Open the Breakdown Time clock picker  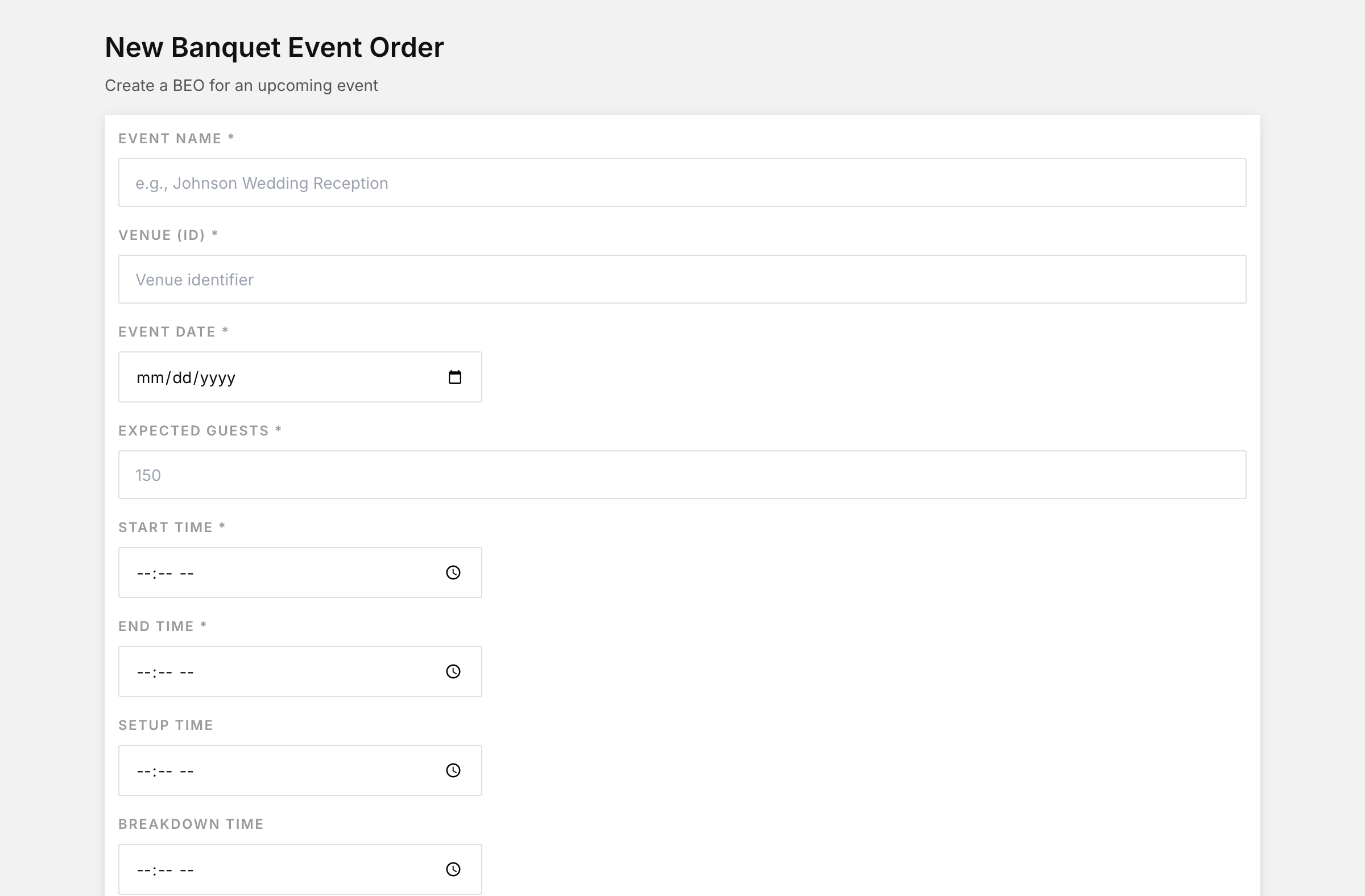(453, 869)
